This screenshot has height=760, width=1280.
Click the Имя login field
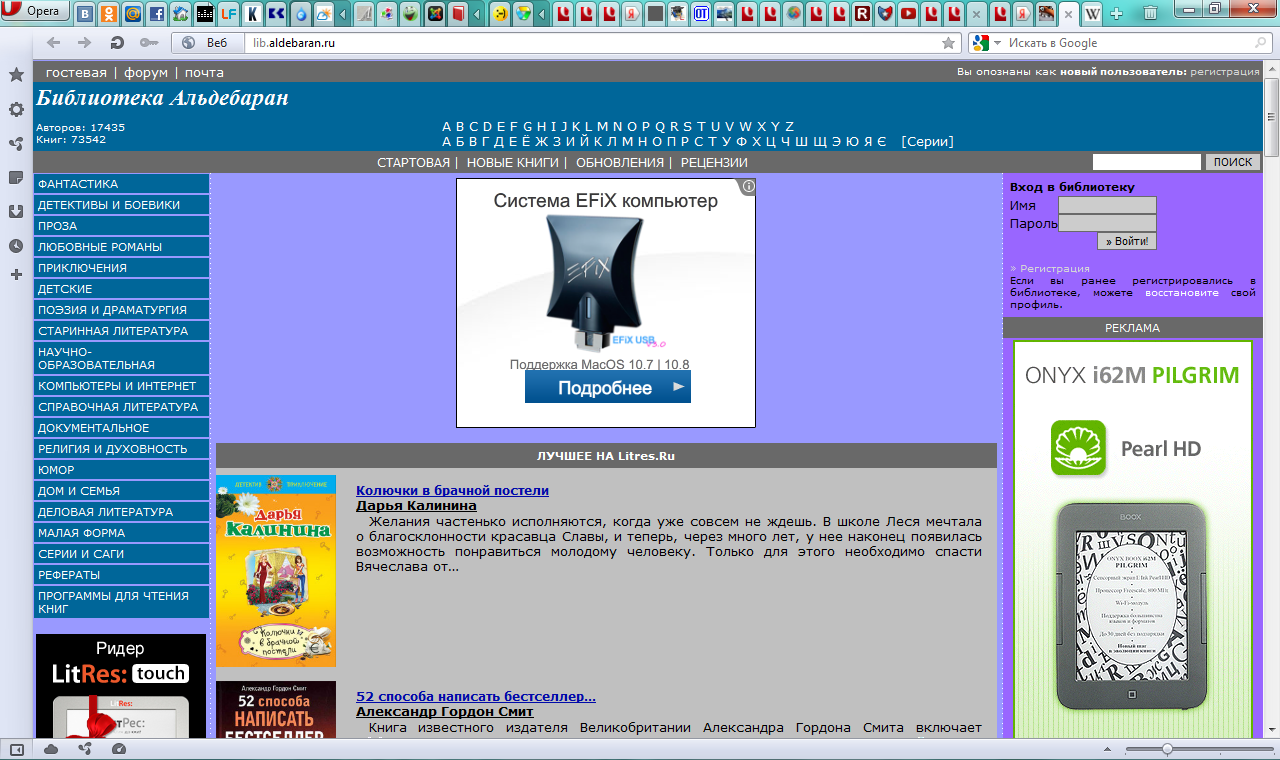click(x=1107, y=205)
